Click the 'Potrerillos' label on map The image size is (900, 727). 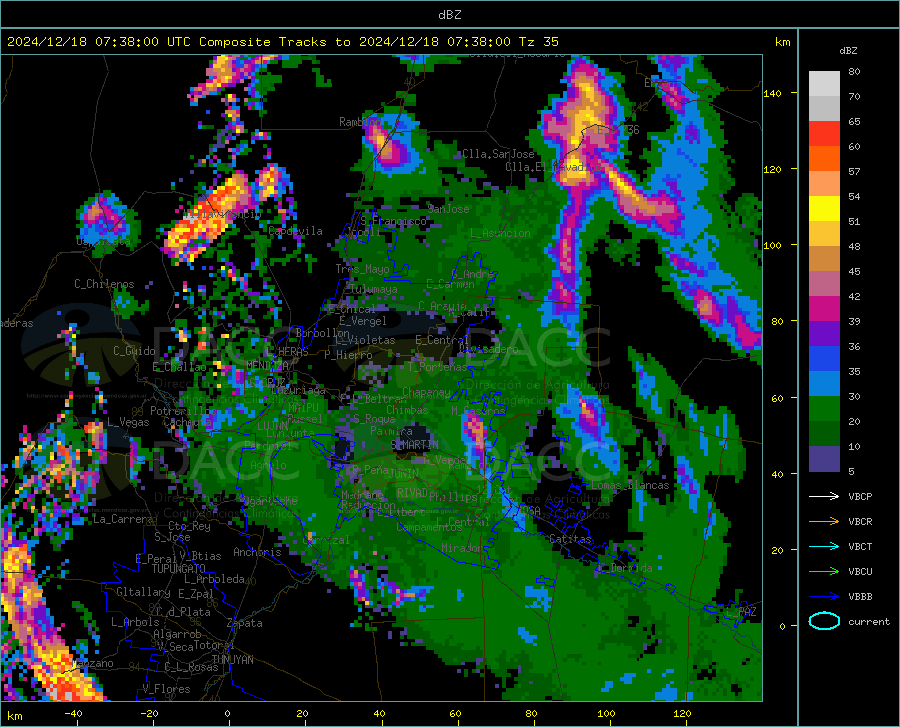pos(184,411)
